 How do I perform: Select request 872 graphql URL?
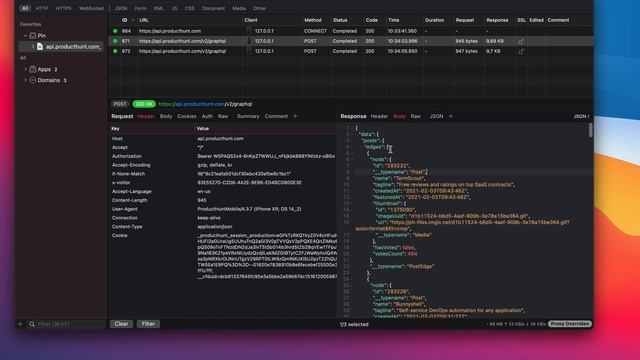(x=182, y=51)
